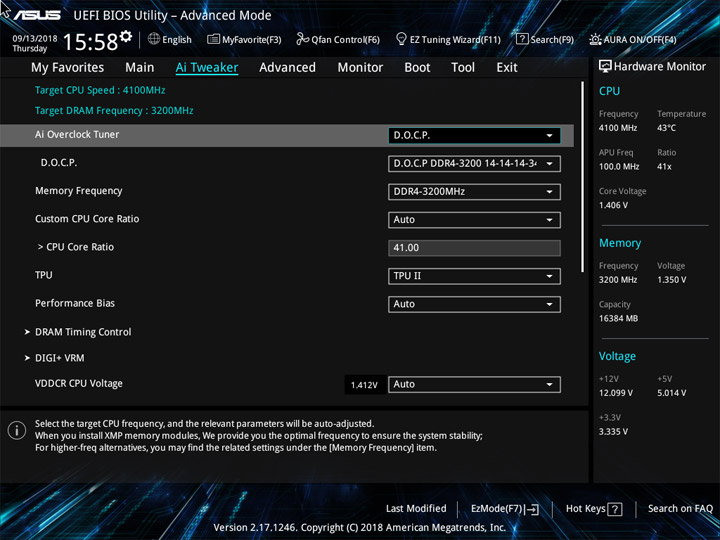
Task: Select the Ai Tweaker tab
Action: coord(207,68)
